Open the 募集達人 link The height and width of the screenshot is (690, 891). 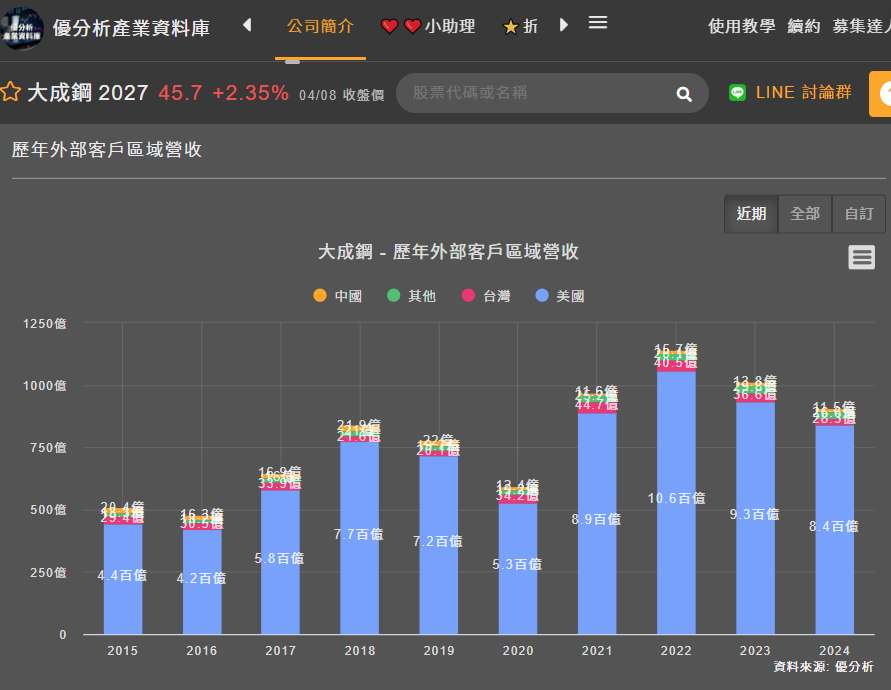(x=861, y=26)
